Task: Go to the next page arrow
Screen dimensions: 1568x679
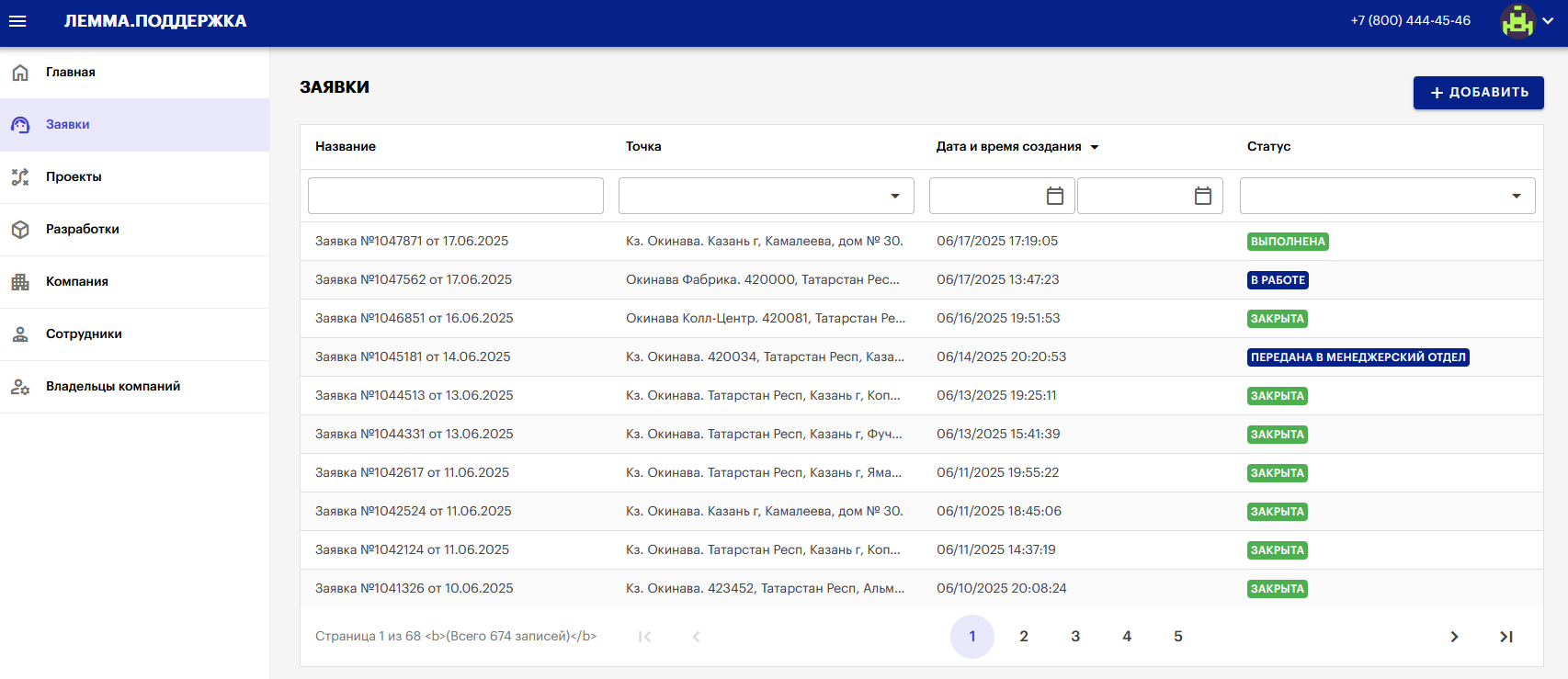Action: [1454, 637]
